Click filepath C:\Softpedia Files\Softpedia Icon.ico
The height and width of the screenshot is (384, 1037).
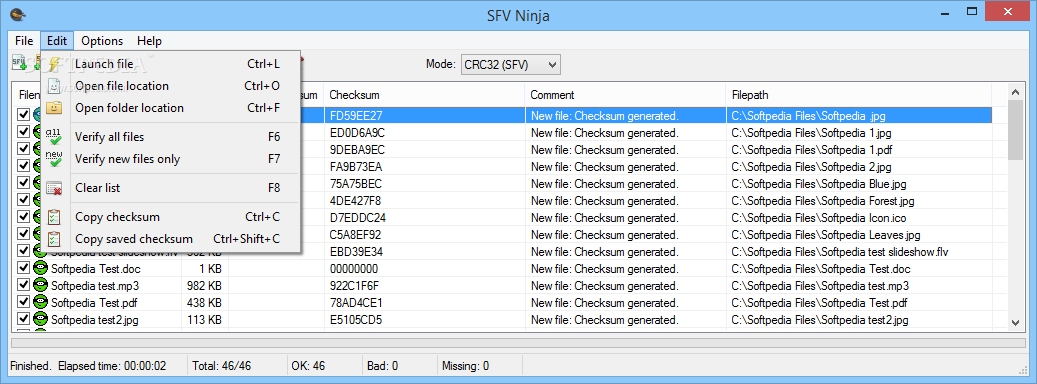(819, 217)
